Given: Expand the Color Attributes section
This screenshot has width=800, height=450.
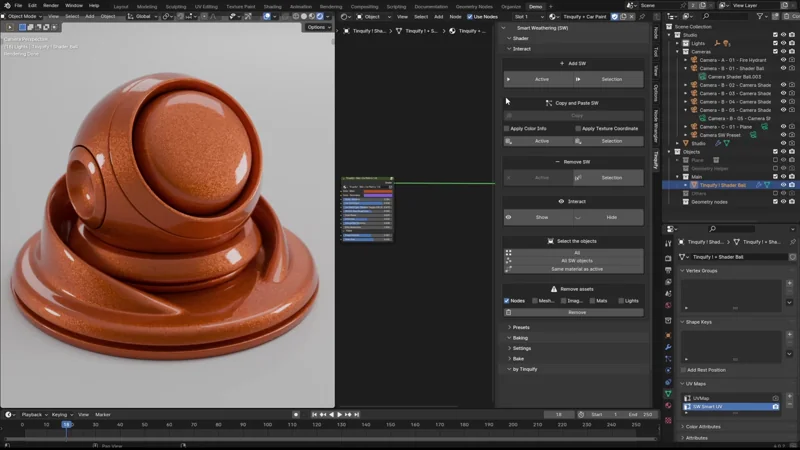Looking at the screenshot, I should pyautogui.click(x=704, y=427).
